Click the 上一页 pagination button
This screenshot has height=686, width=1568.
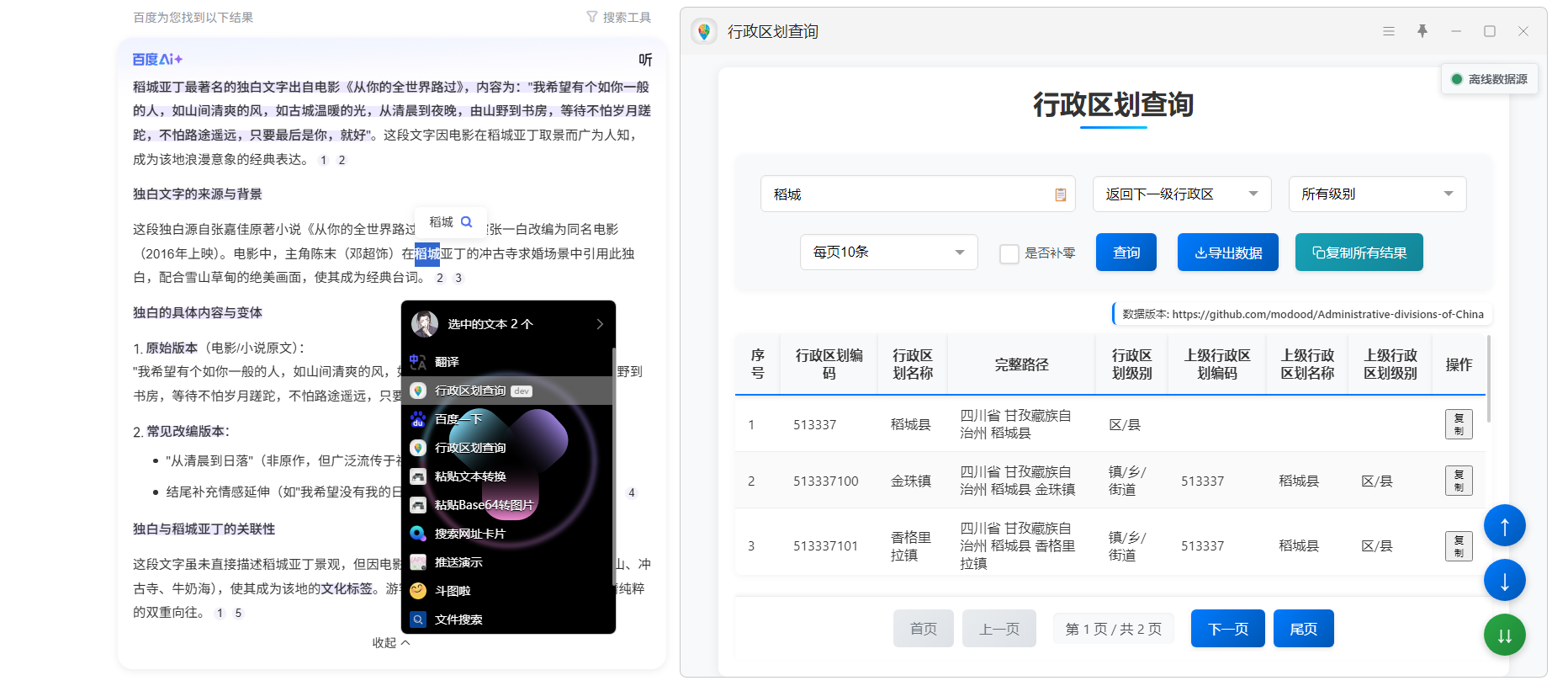(999, 629)
